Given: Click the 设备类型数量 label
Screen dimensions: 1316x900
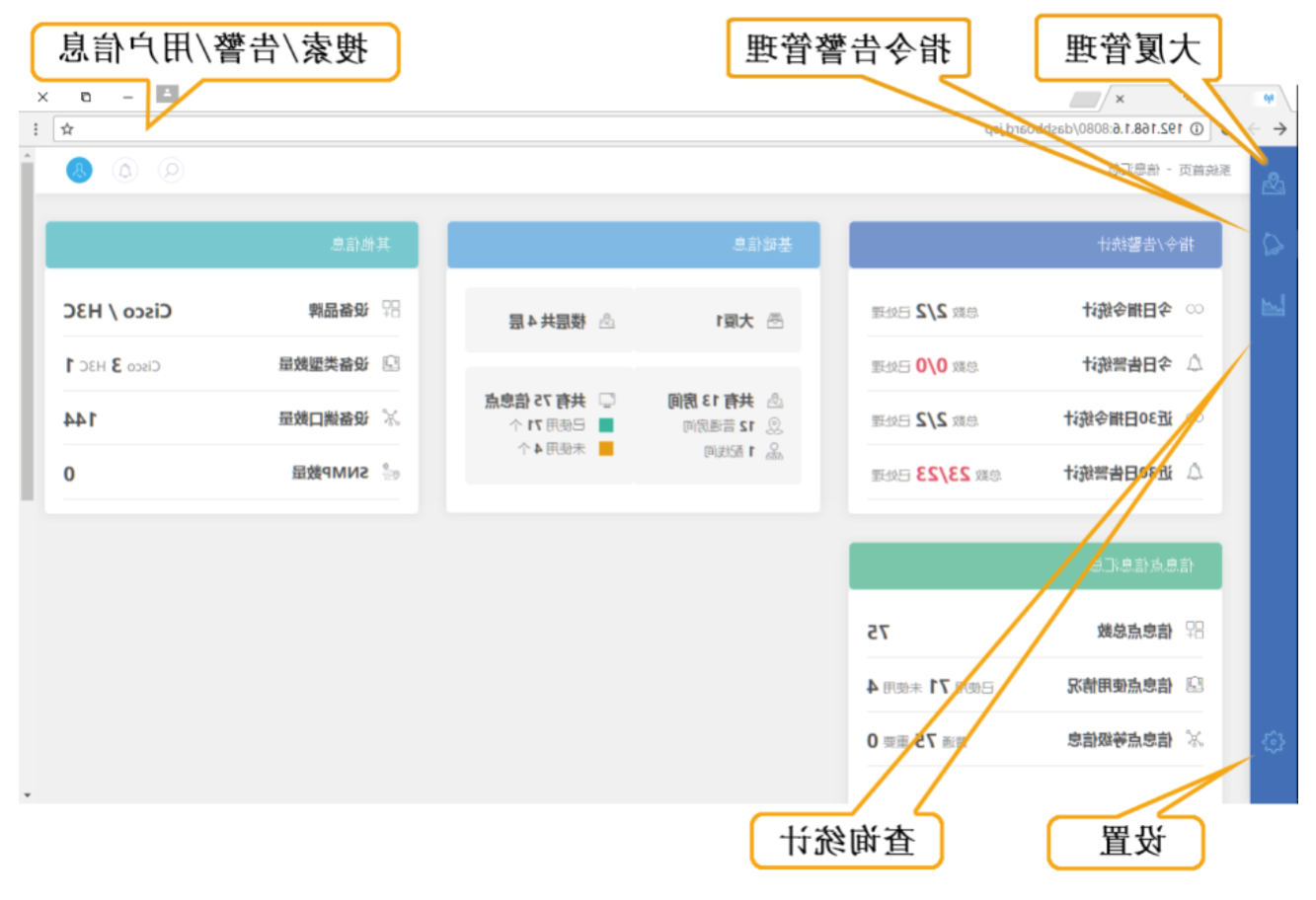Looking at the screenshot, I should pyautogui.click(x=324, y=364).
